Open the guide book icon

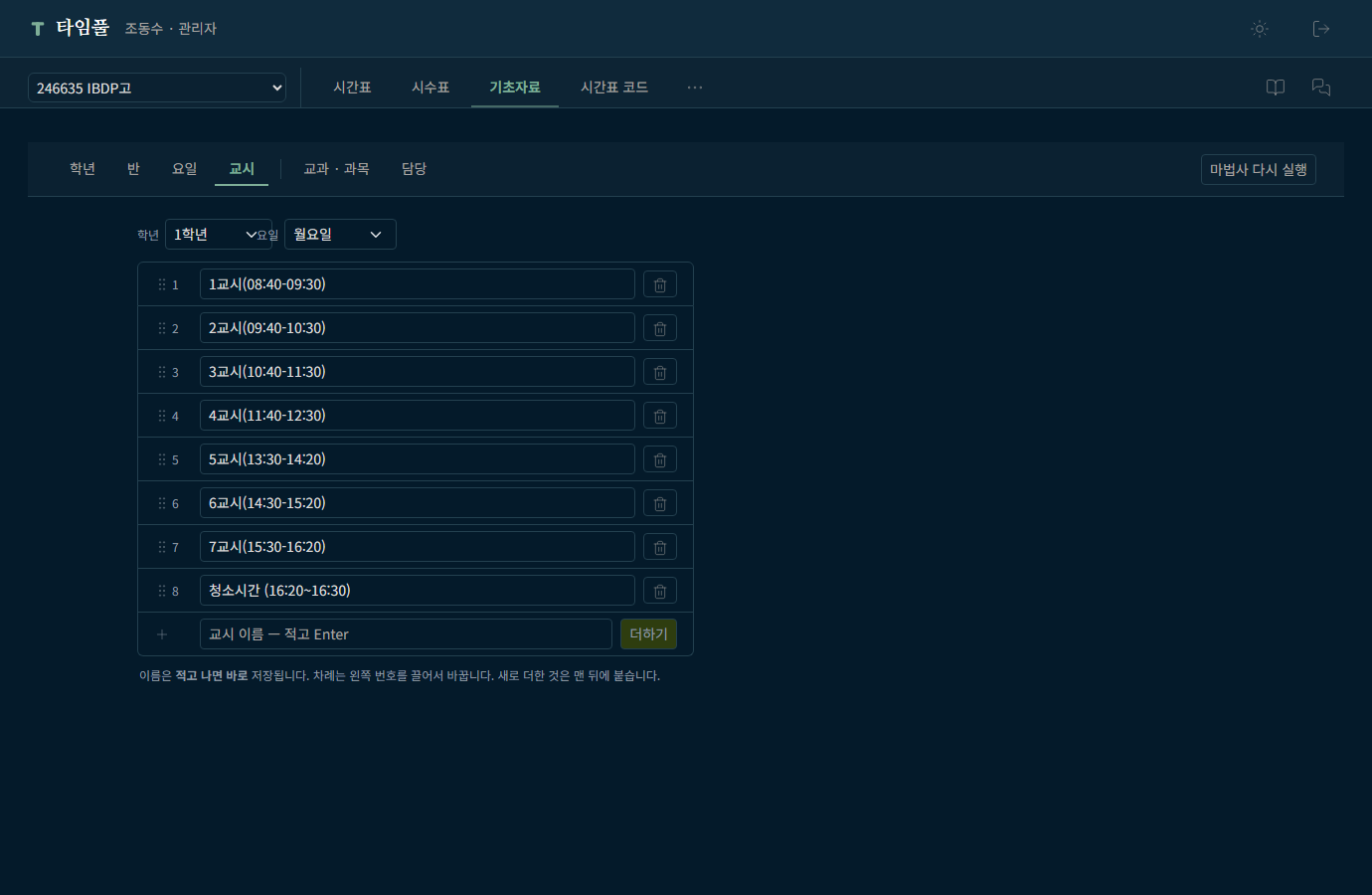1276,88
